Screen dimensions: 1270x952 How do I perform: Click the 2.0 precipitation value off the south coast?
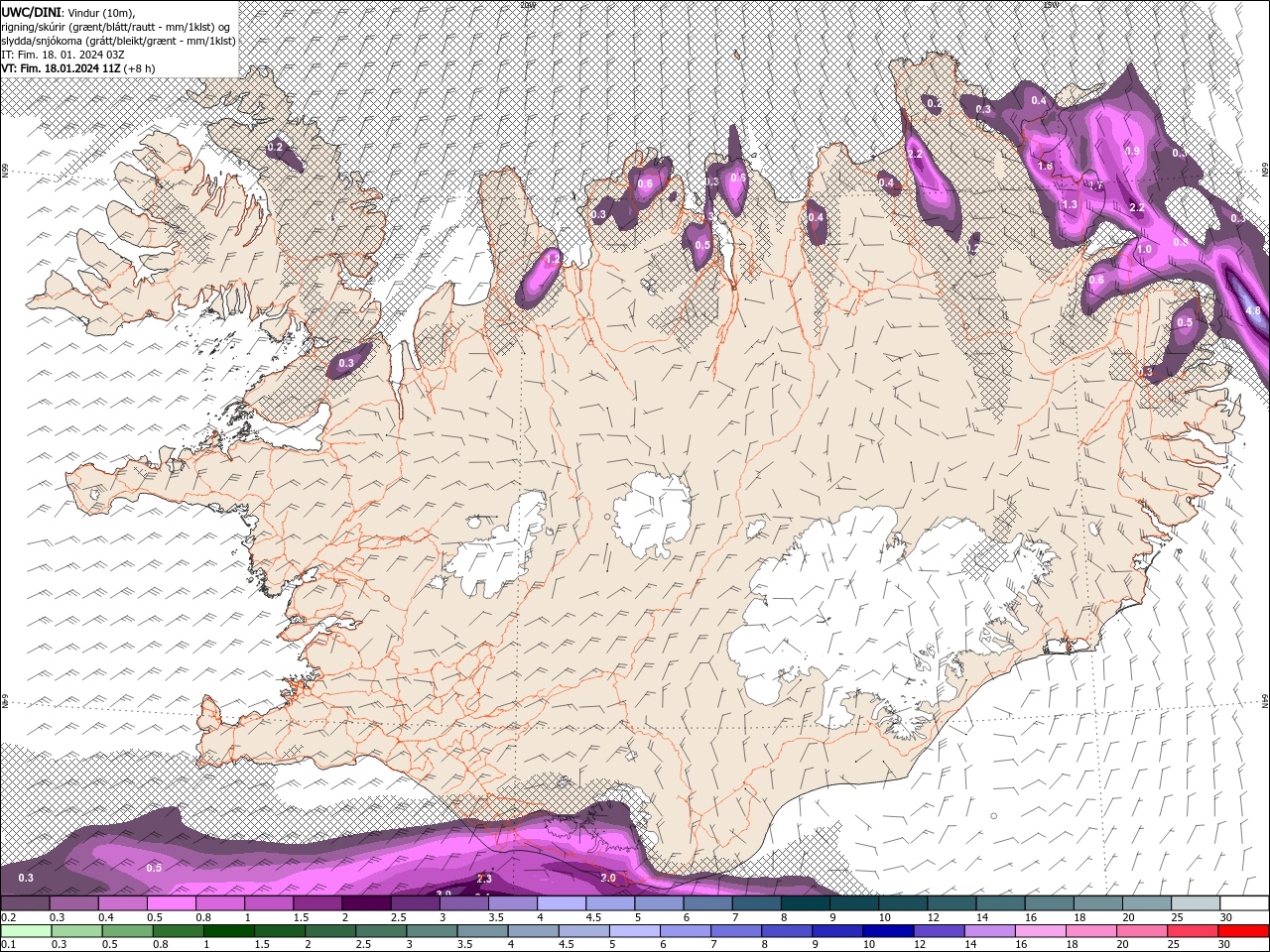(x=608, y=879)
